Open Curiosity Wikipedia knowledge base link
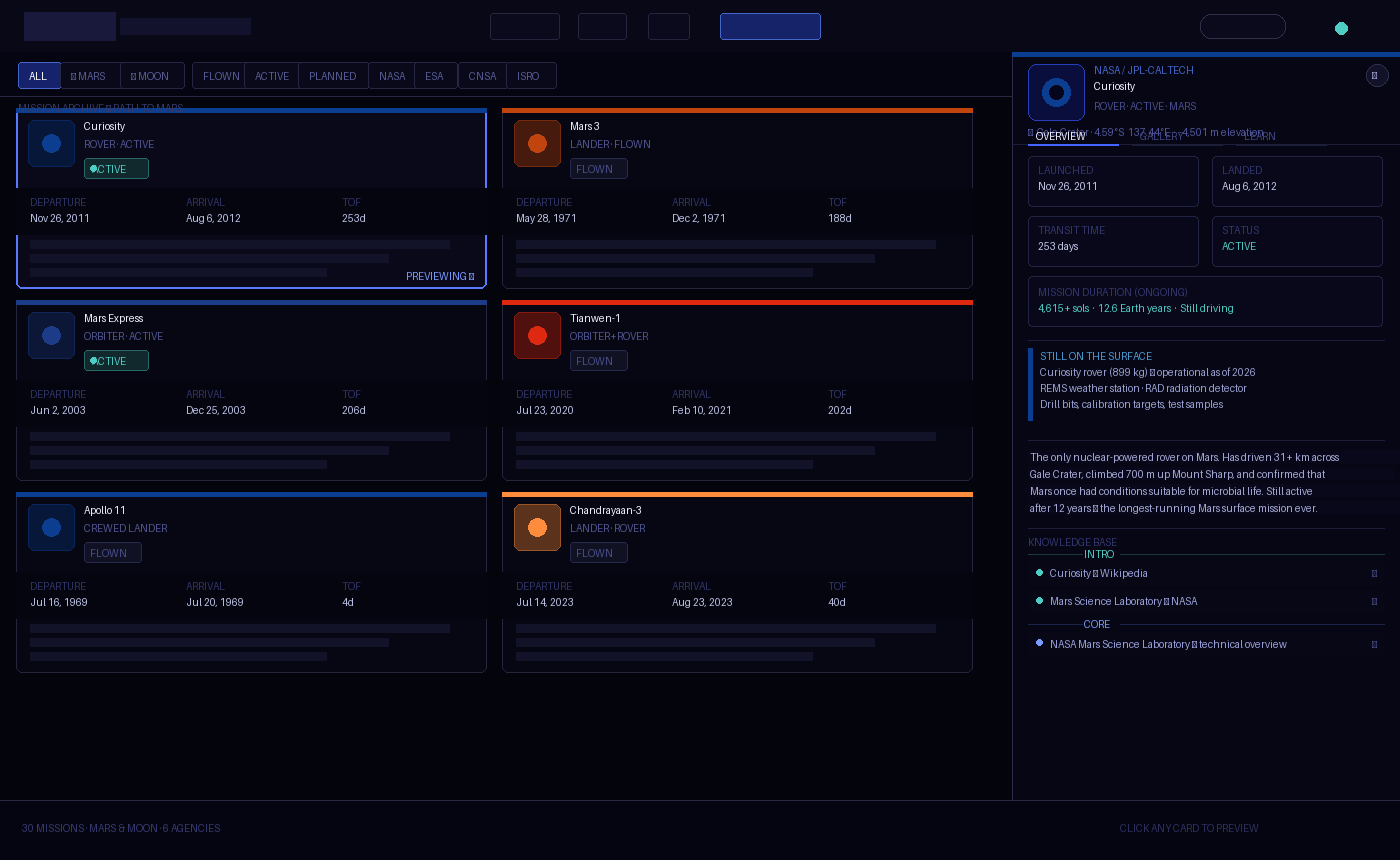This screenshot has height=860, width=1400. [1098, 573]
